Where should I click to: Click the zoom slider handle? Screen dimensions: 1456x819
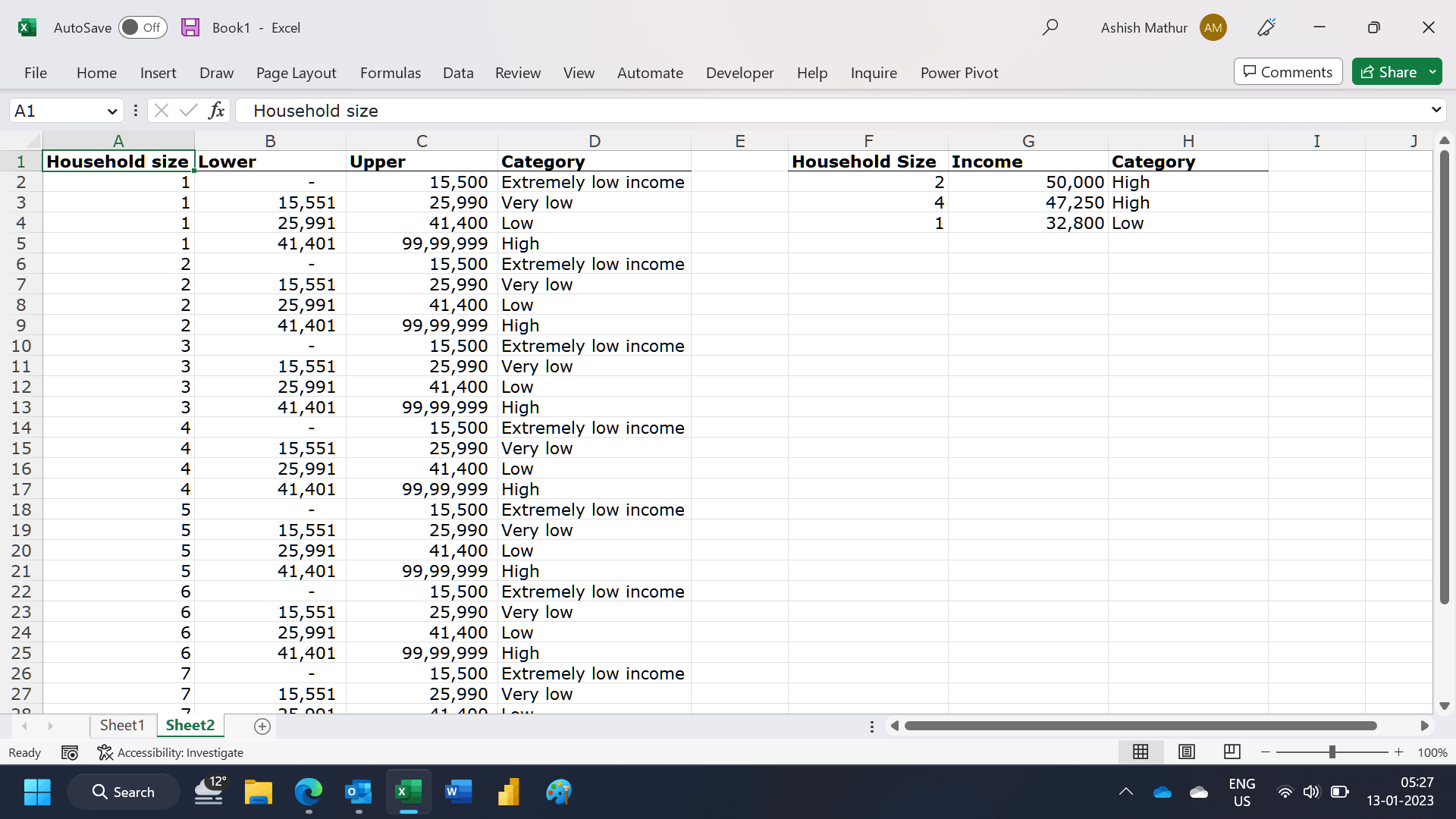click(1332, 752)
